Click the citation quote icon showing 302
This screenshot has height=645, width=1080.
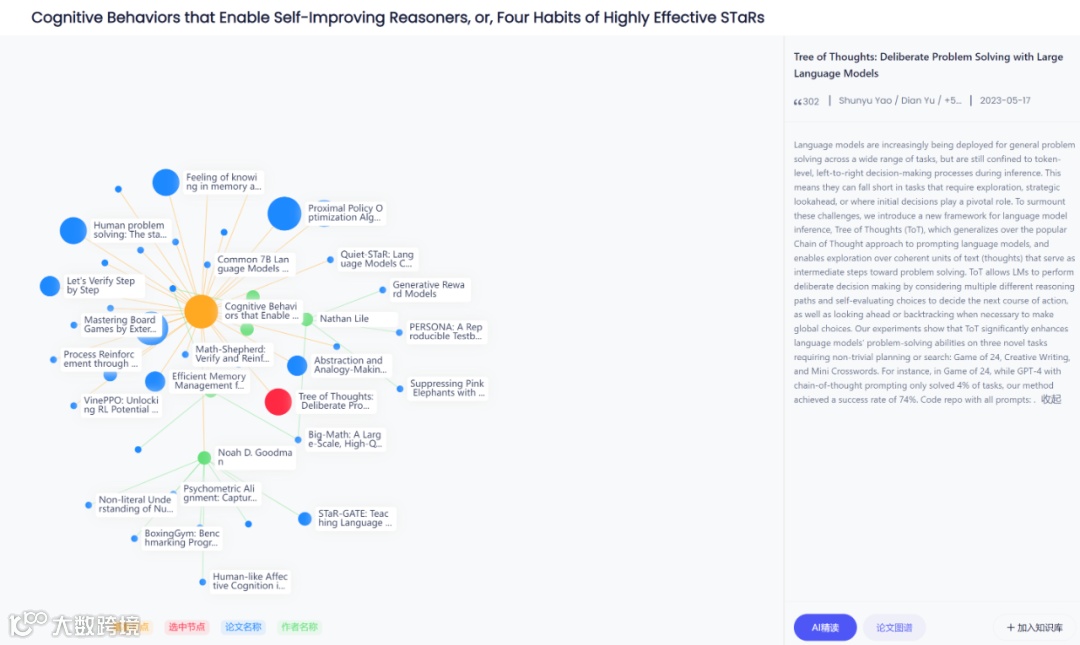(799, 101)
